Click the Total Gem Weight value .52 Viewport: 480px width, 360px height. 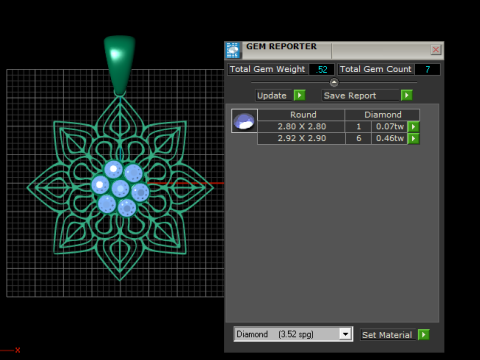click(x=322, y=69)
